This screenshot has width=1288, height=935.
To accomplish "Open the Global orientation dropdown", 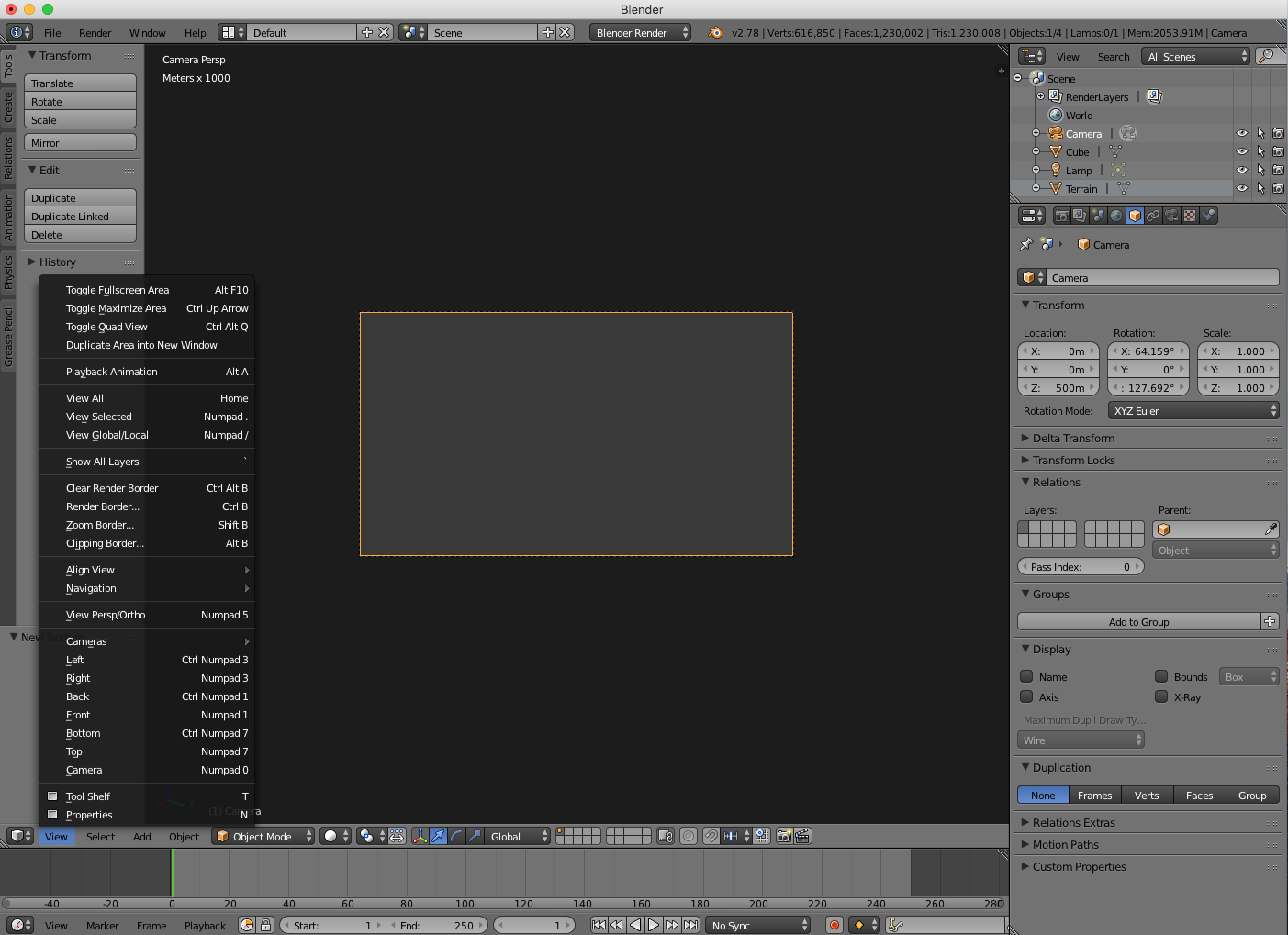I will click(519, 836).
